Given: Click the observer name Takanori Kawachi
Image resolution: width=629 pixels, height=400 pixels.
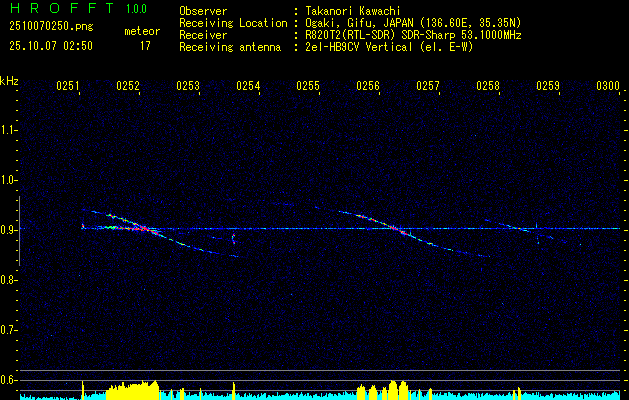Looking at the screenshot, I should point(353,11).
